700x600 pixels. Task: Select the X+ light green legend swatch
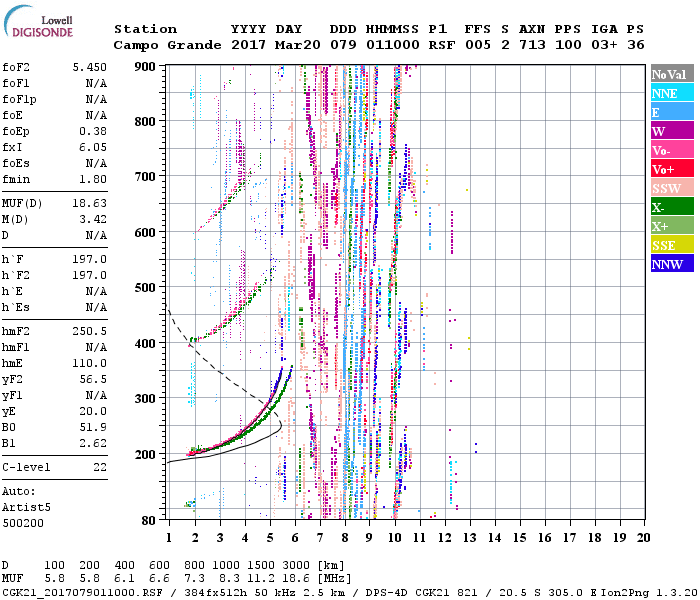[672, 226]
